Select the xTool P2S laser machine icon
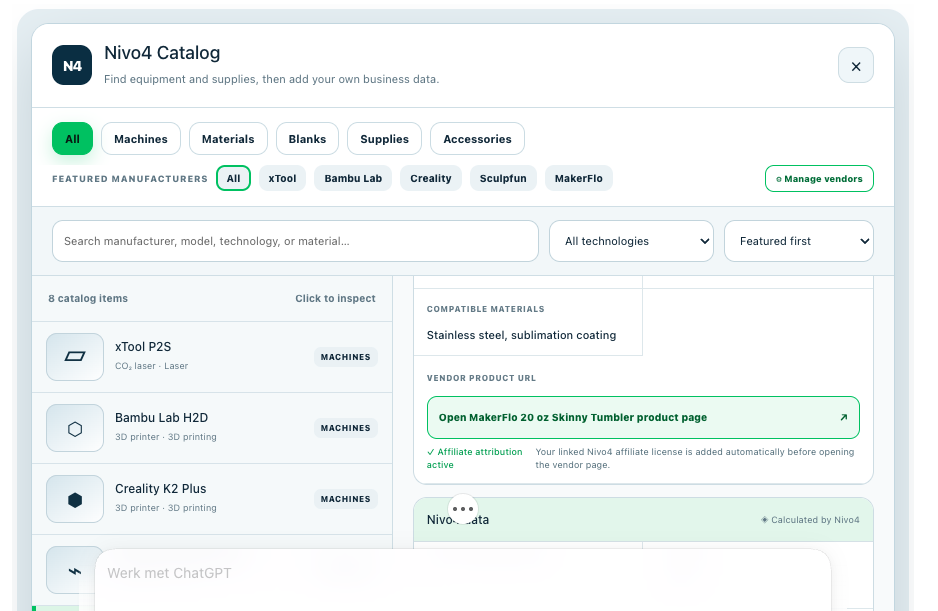 (x=75, y=357)
